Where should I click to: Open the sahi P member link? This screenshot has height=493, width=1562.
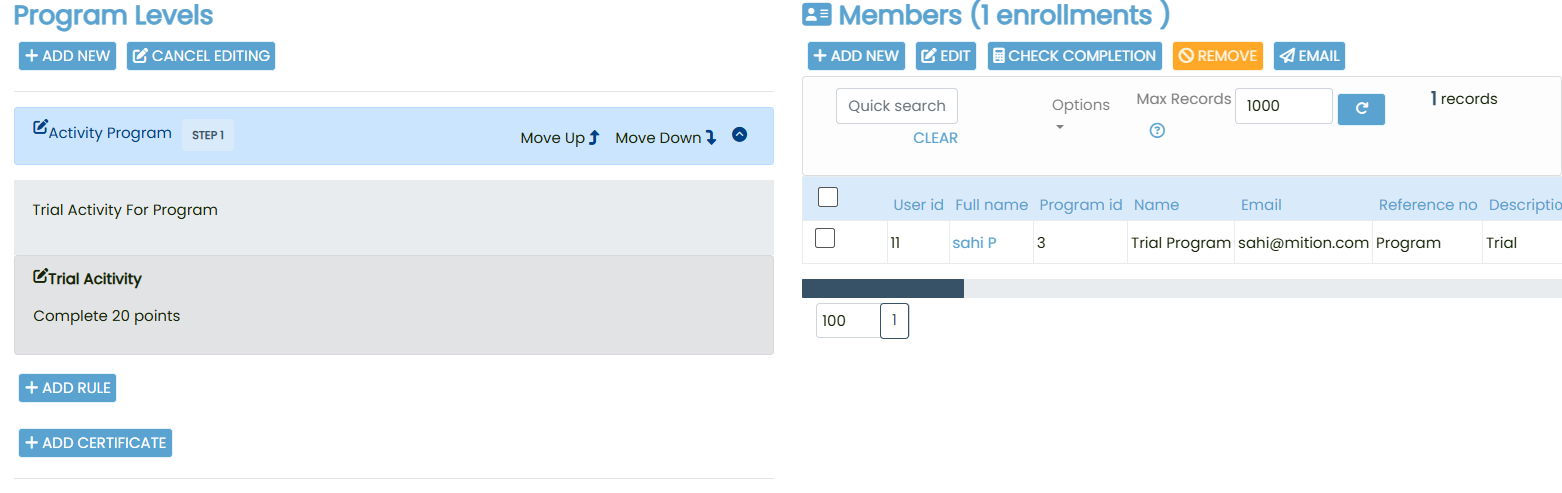(974, 243)
